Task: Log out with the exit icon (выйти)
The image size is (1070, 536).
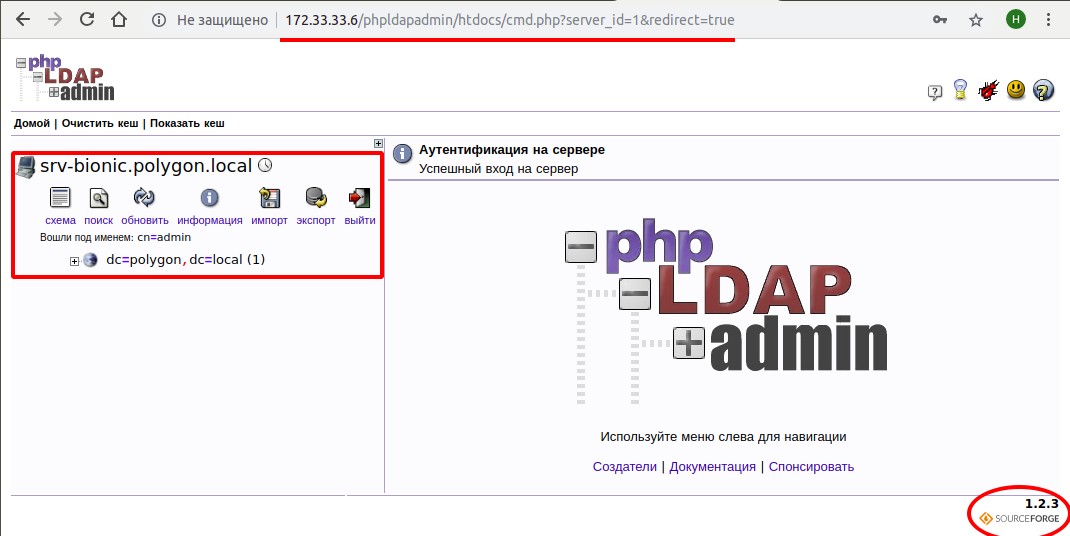Action: [x=360, y=198]
